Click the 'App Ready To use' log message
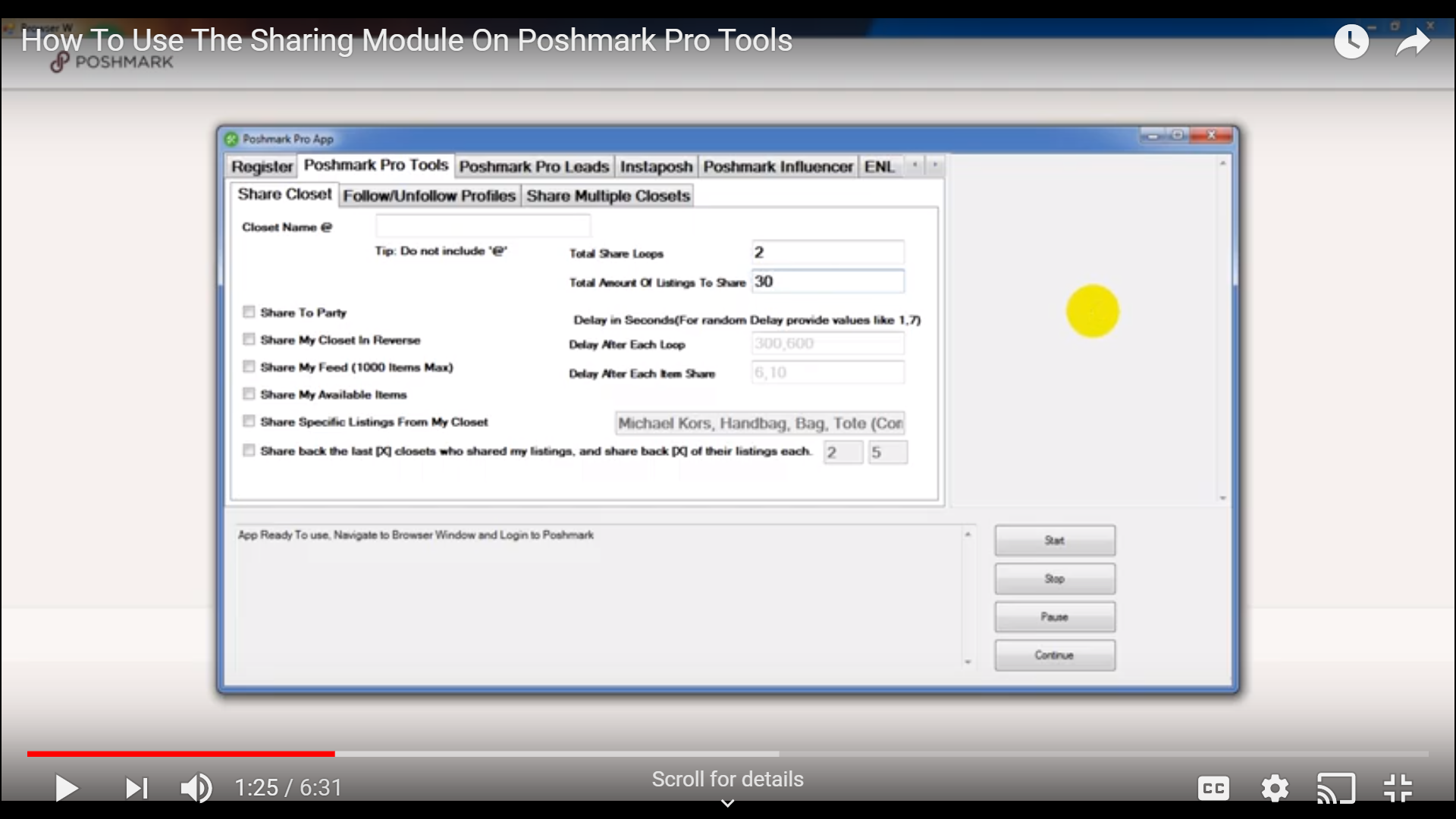 point(416,535)
